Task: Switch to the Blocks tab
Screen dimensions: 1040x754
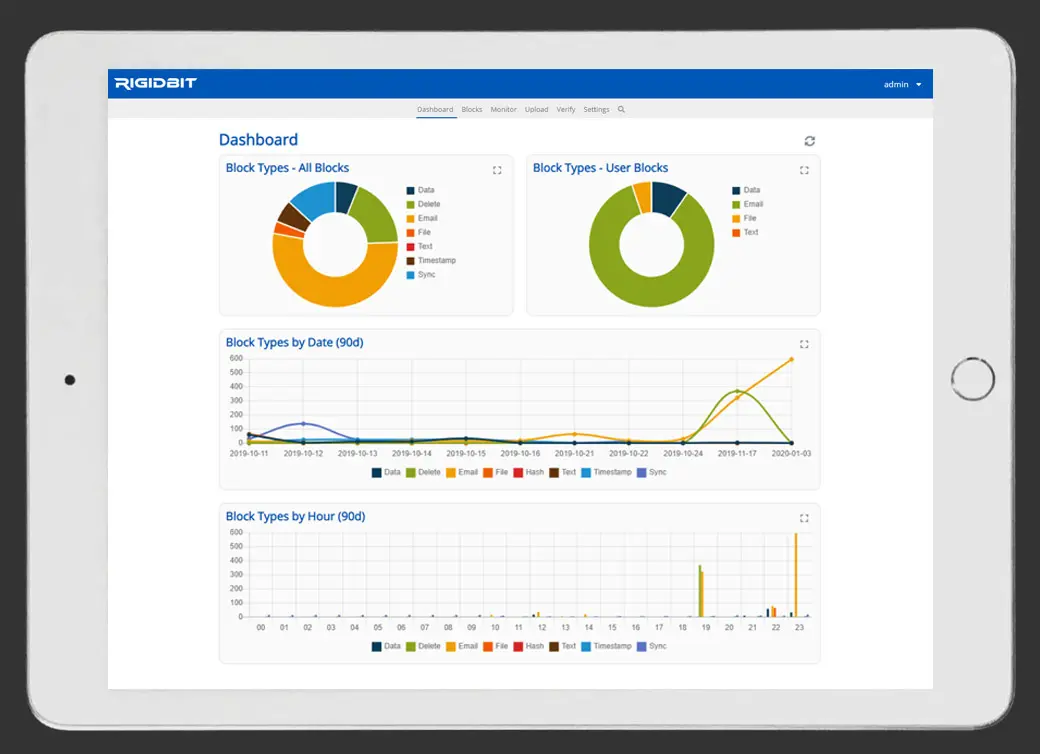Action: coord(471,109)
